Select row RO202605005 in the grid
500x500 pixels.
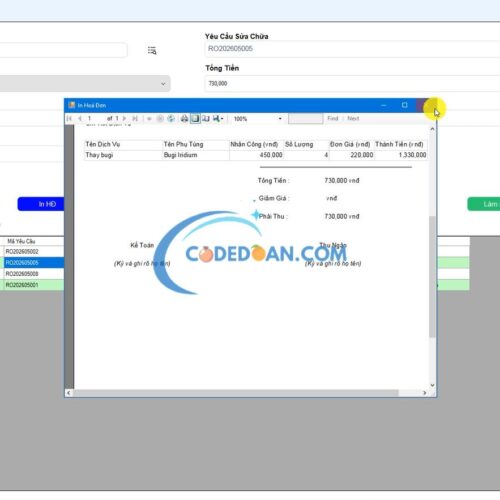coord(33,263)
